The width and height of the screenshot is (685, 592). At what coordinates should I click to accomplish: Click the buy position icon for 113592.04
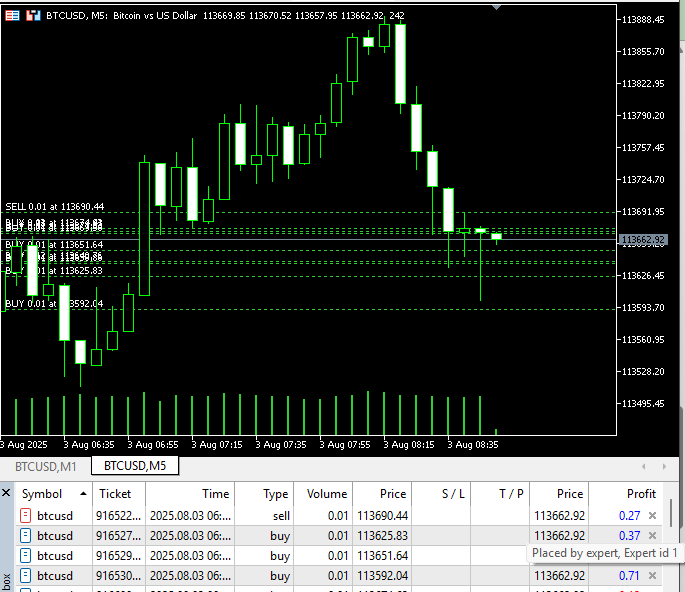(x=26, y=576)
